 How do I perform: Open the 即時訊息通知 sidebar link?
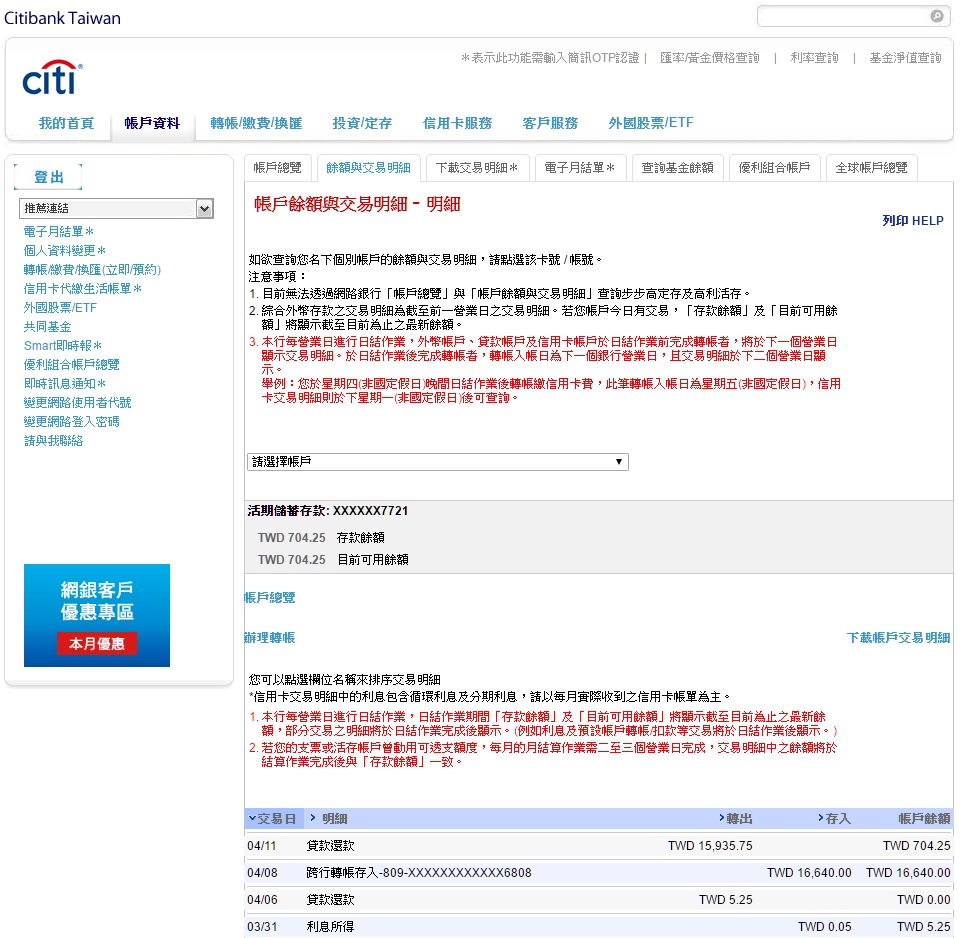pos(64,384)
